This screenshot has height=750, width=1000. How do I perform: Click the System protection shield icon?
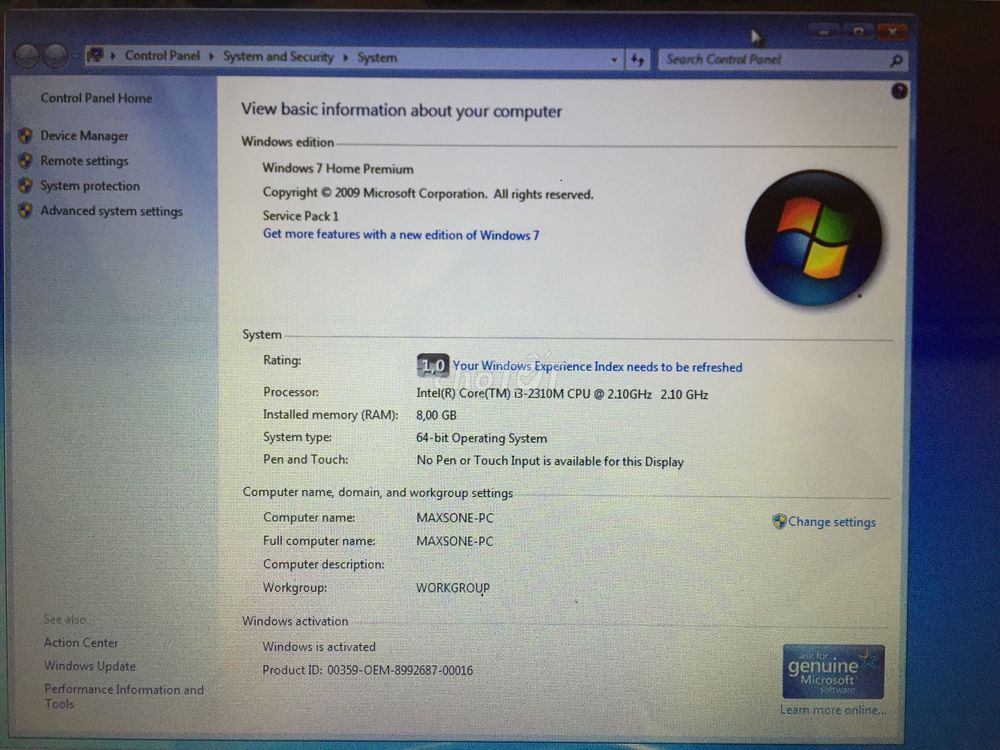[x=26, y=185]
